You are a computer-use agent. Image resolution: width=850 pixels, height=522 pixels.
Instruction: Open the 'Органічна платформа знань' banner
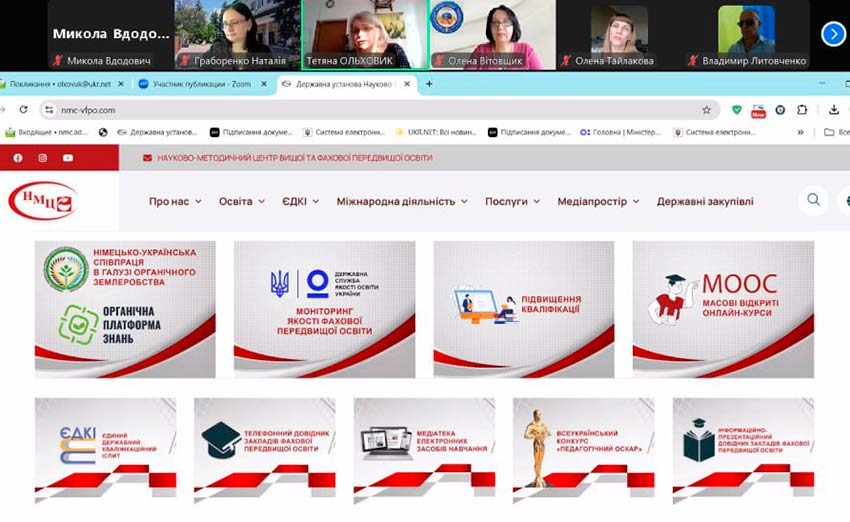[x=125, y=309]
